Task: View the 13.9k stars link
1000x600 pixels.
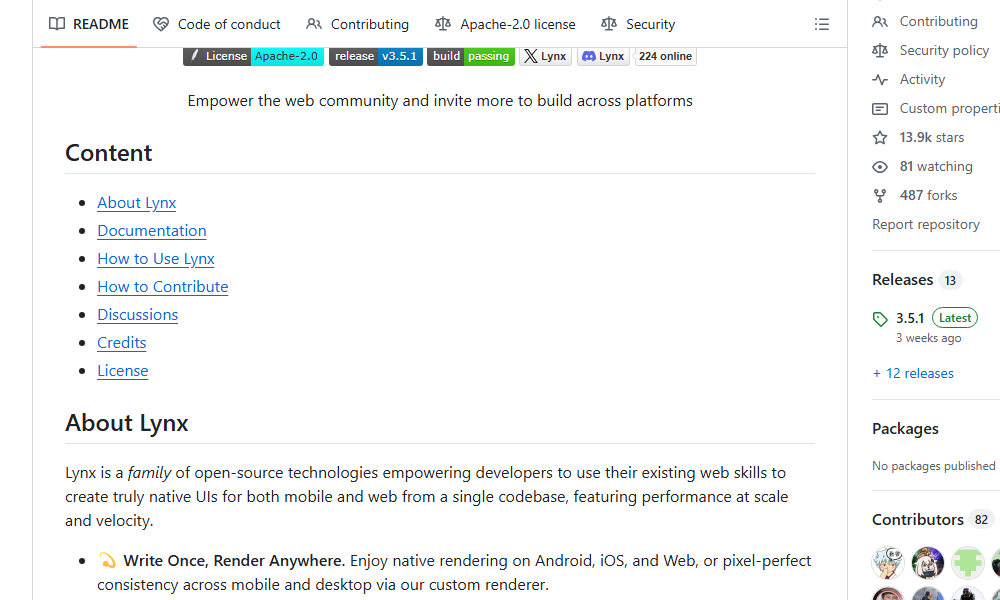Action: point(932,138)
